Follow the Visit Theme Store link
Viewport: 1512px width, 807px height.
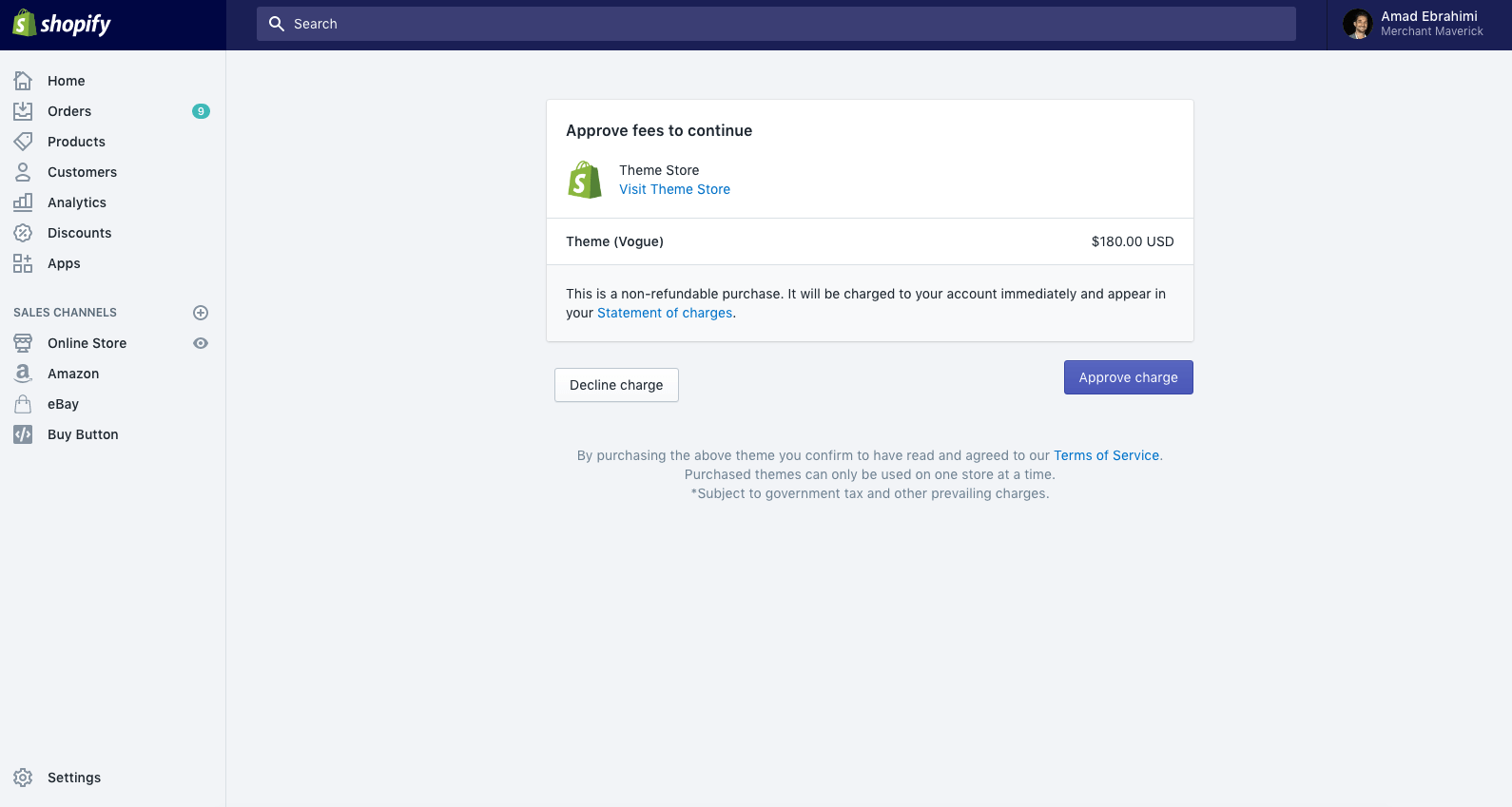pyautogui.click(x=674, y=189)
